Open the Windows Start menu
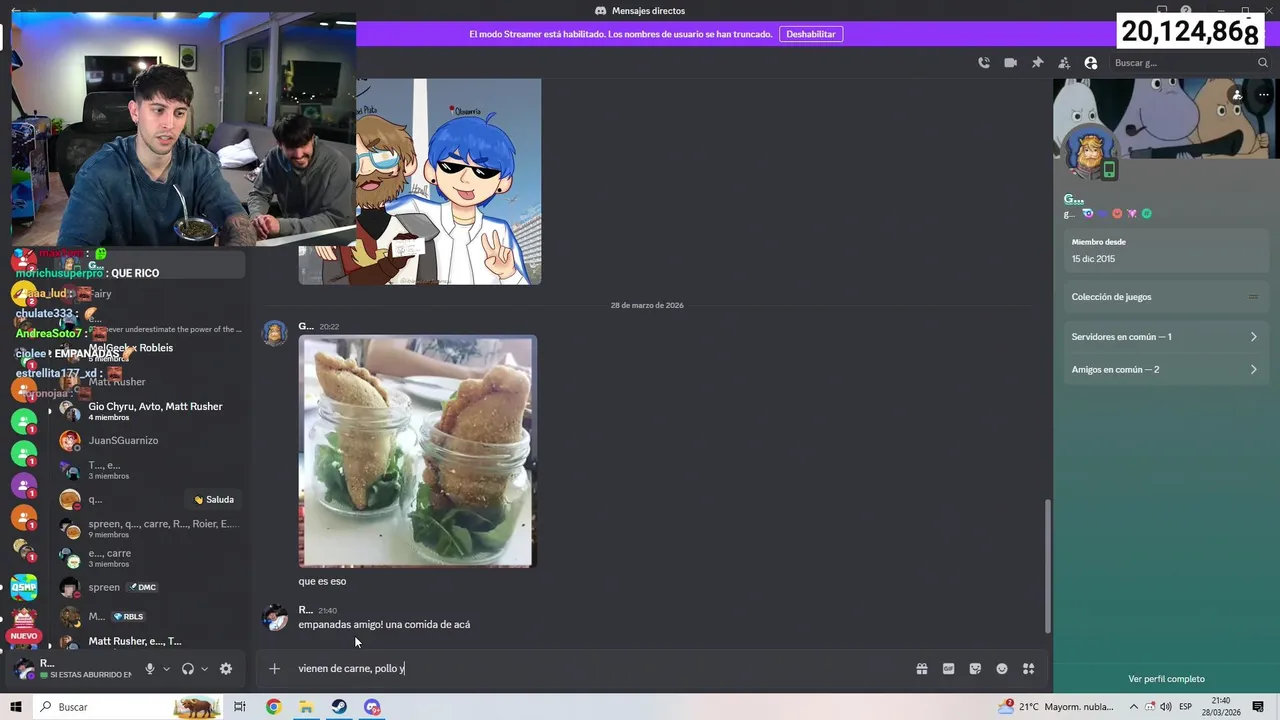This screenshot has height=720, width=1280. click(x=16, y=707)
